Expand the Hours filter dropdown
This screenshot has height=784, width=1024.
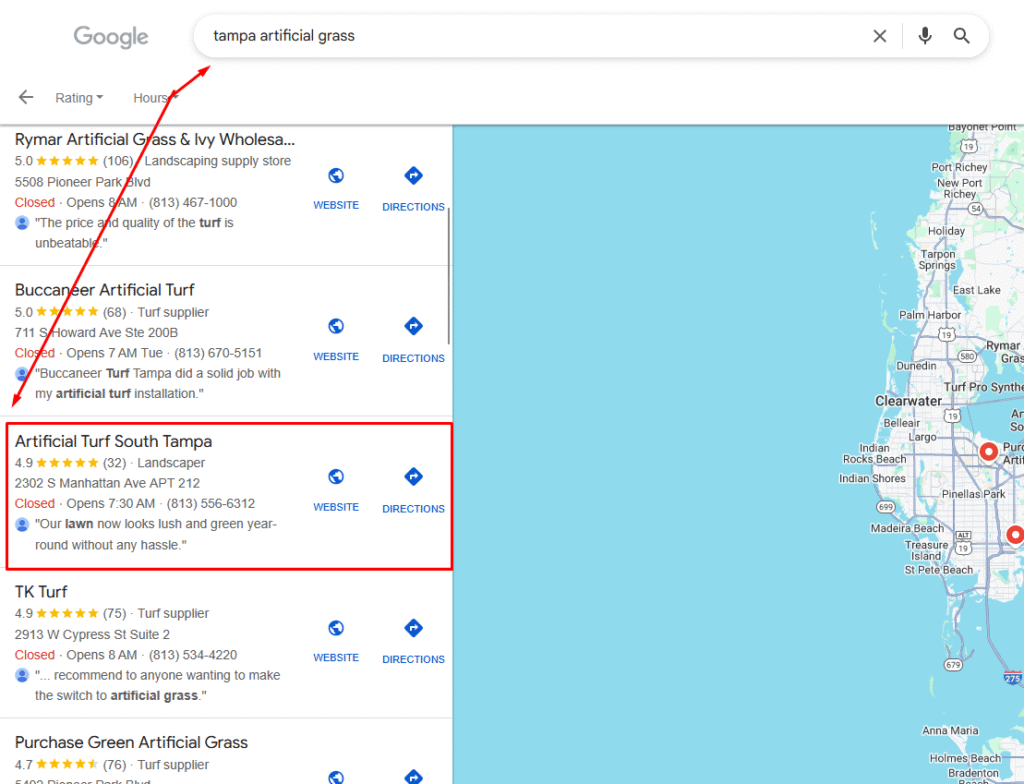(155, 98)
